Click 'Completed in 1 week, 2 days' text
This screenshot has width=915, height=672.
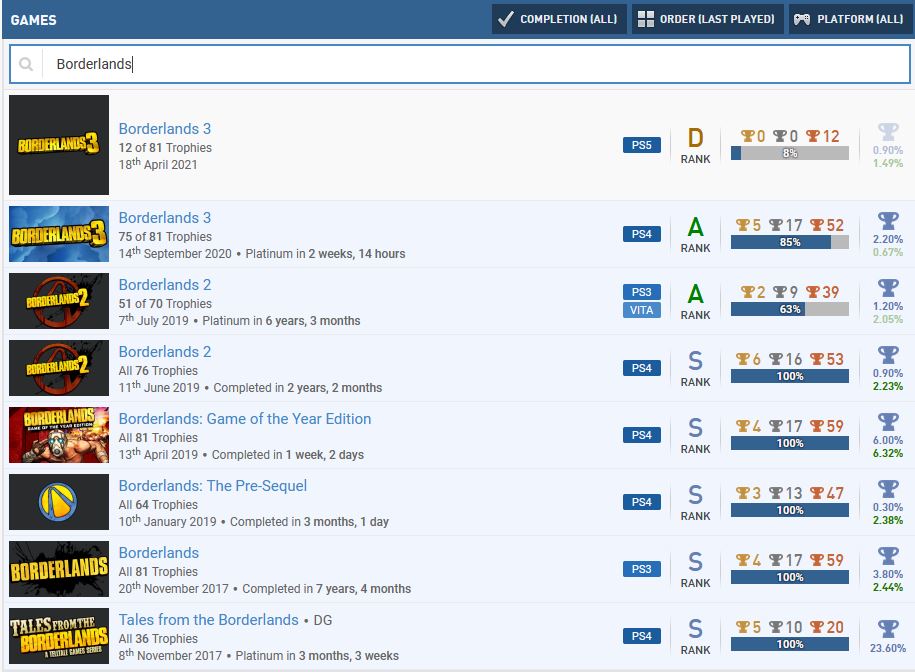[288, 455]
